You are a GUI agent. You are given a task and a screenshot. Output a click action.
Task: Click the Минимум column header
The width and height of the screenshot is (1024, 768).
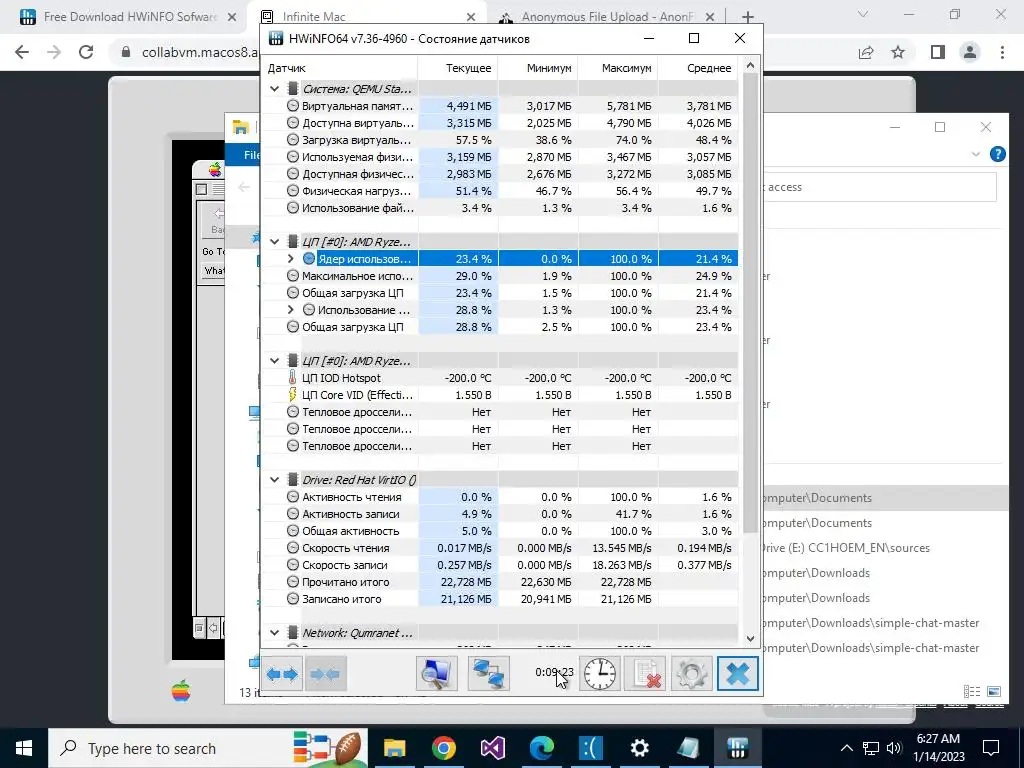point(538,68)
